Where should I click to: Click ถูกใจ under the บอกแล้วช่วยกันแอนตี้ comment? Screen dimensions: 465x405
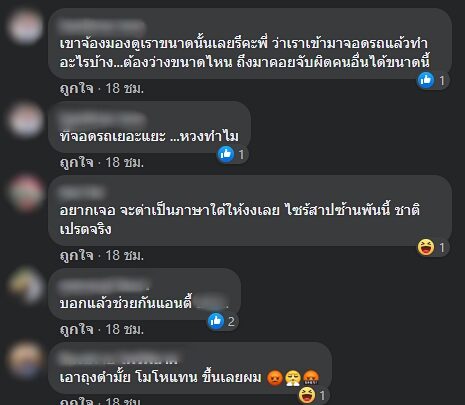(x=77, y=329)
